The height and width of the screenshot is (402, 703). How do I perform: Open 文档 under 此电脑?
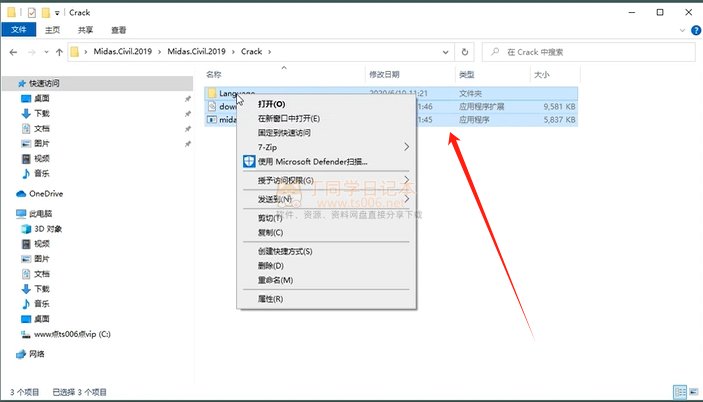(42, 274)
